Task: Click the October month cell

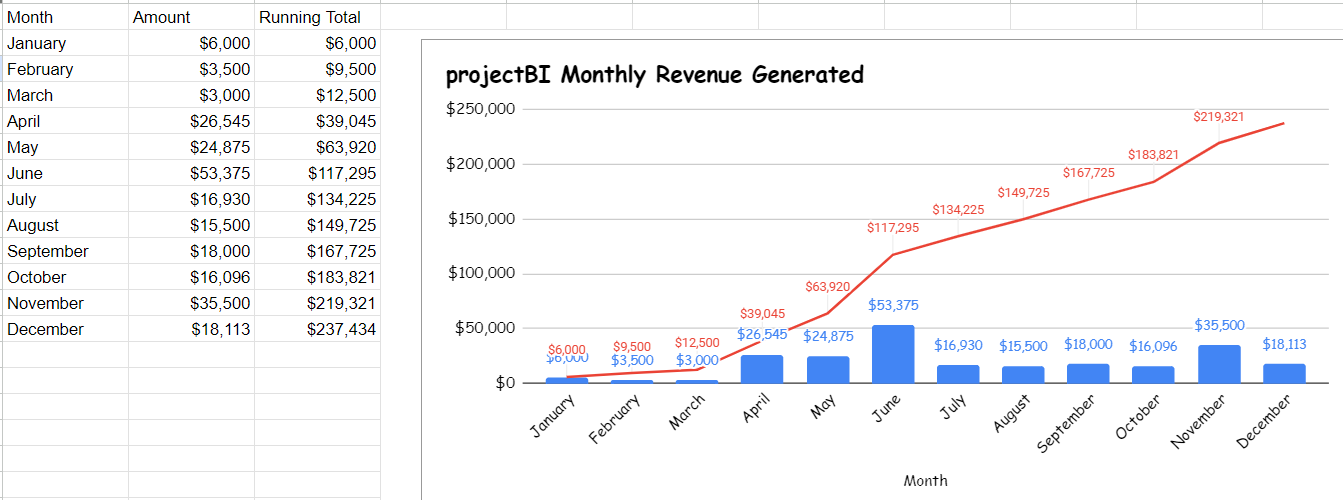Action: (x=65, y=277)
